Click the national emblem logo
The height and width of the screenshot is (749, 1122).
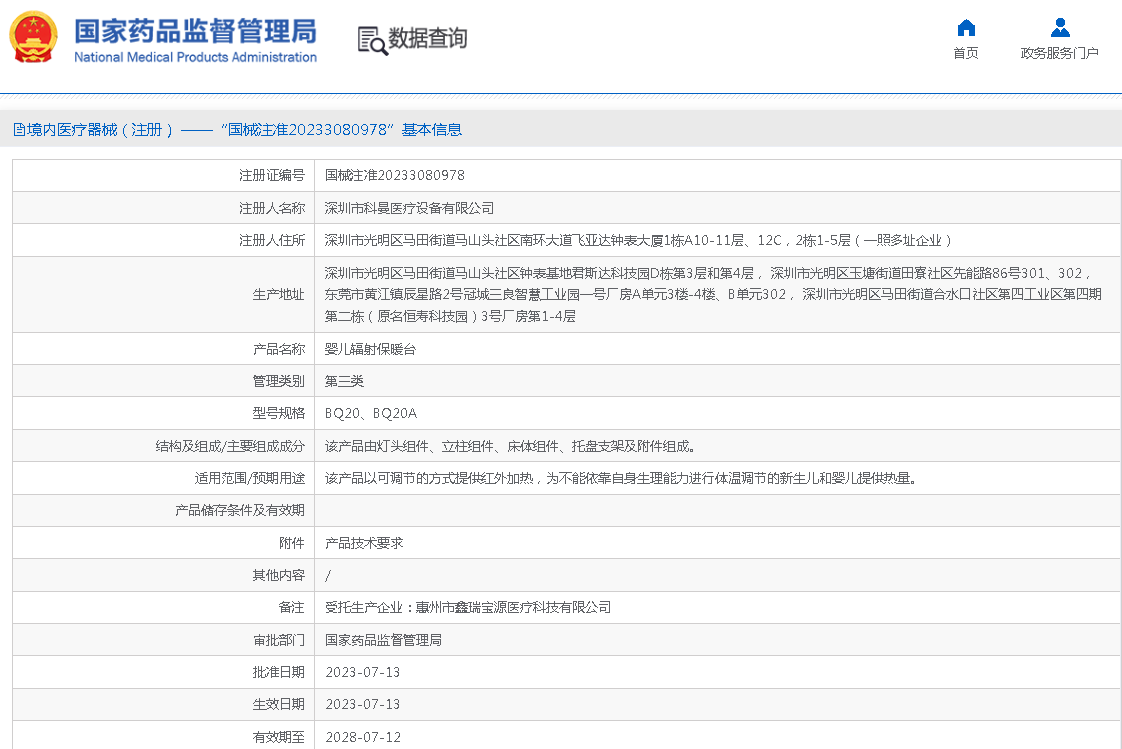tap(34, 38)
